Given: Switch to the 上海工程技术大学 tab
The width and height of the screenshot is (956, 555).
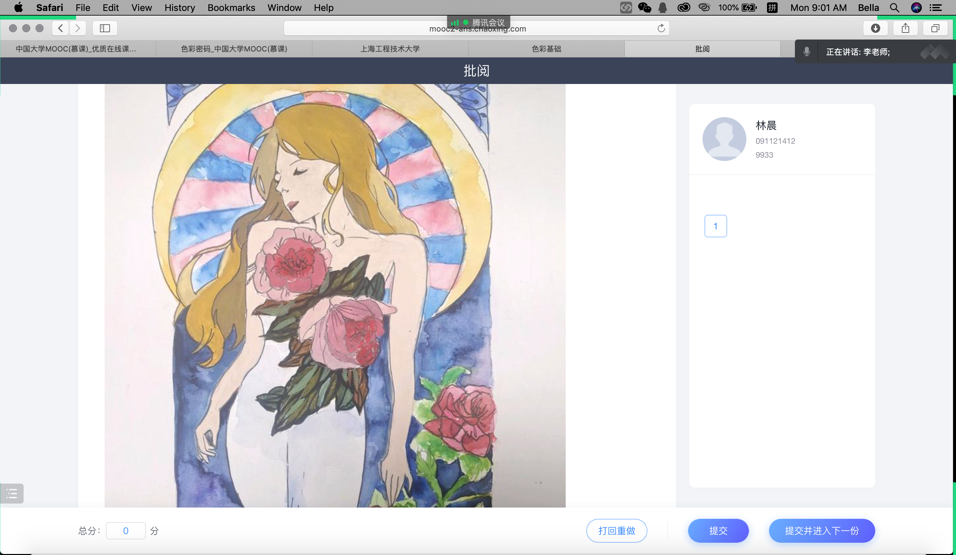Looking at the screenshot, I should click(x=390, y=48).
